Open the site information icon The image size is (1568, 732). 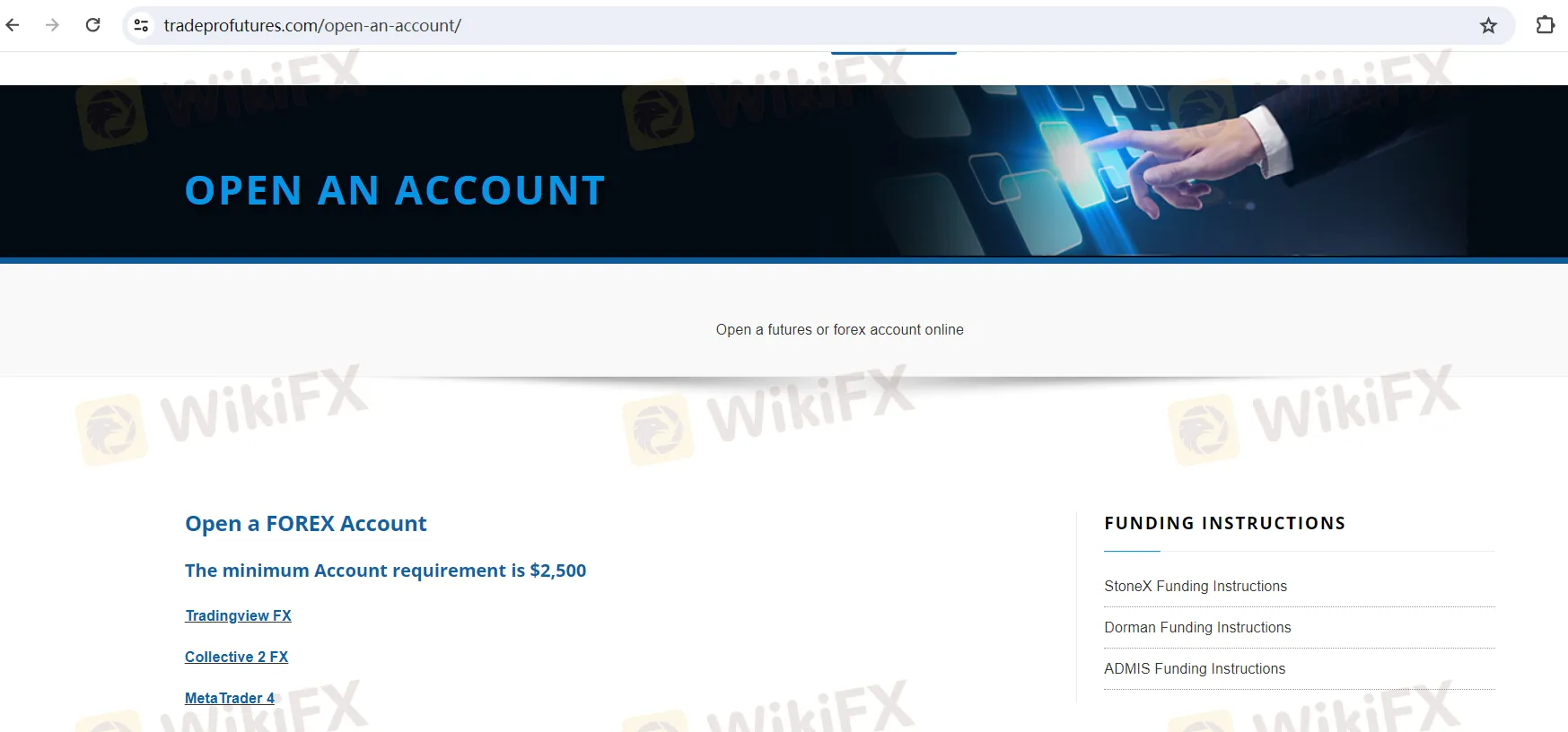point(141,25)
